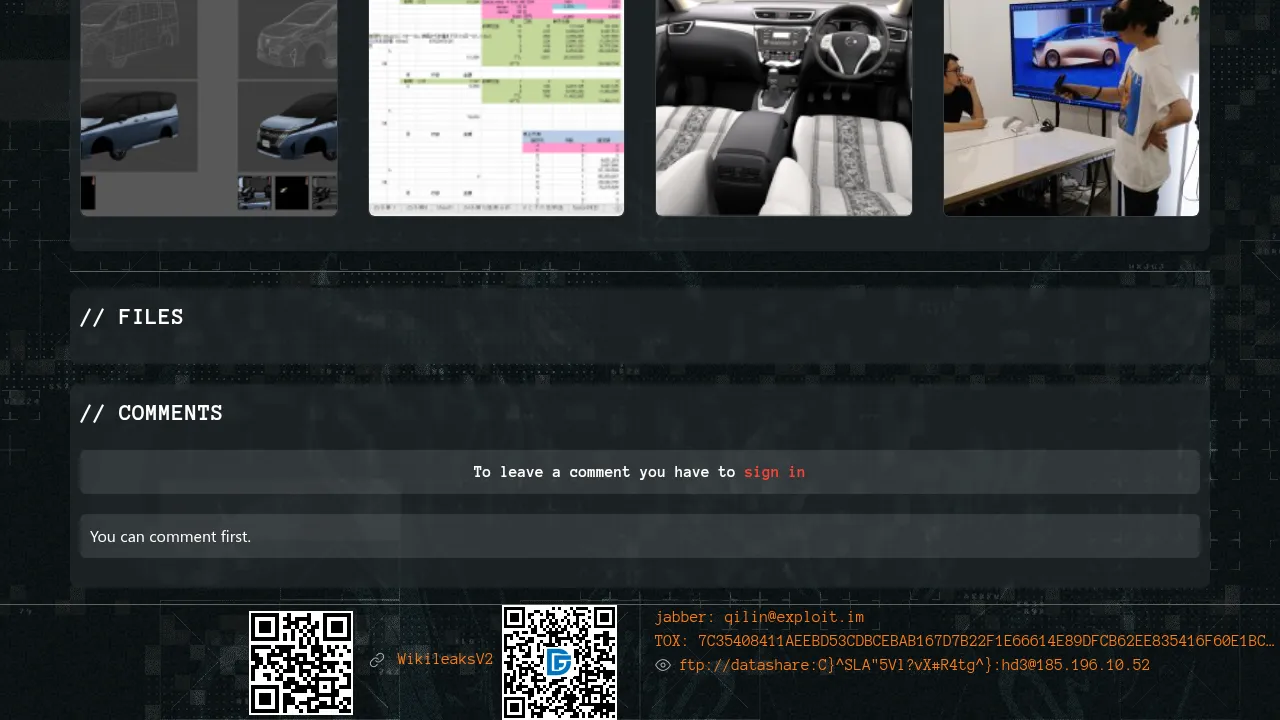Open the spreadsheet screenshot thumbnail
Image resolution: width=1280 pixels, height=720 pixels.
tap(496, 107)
